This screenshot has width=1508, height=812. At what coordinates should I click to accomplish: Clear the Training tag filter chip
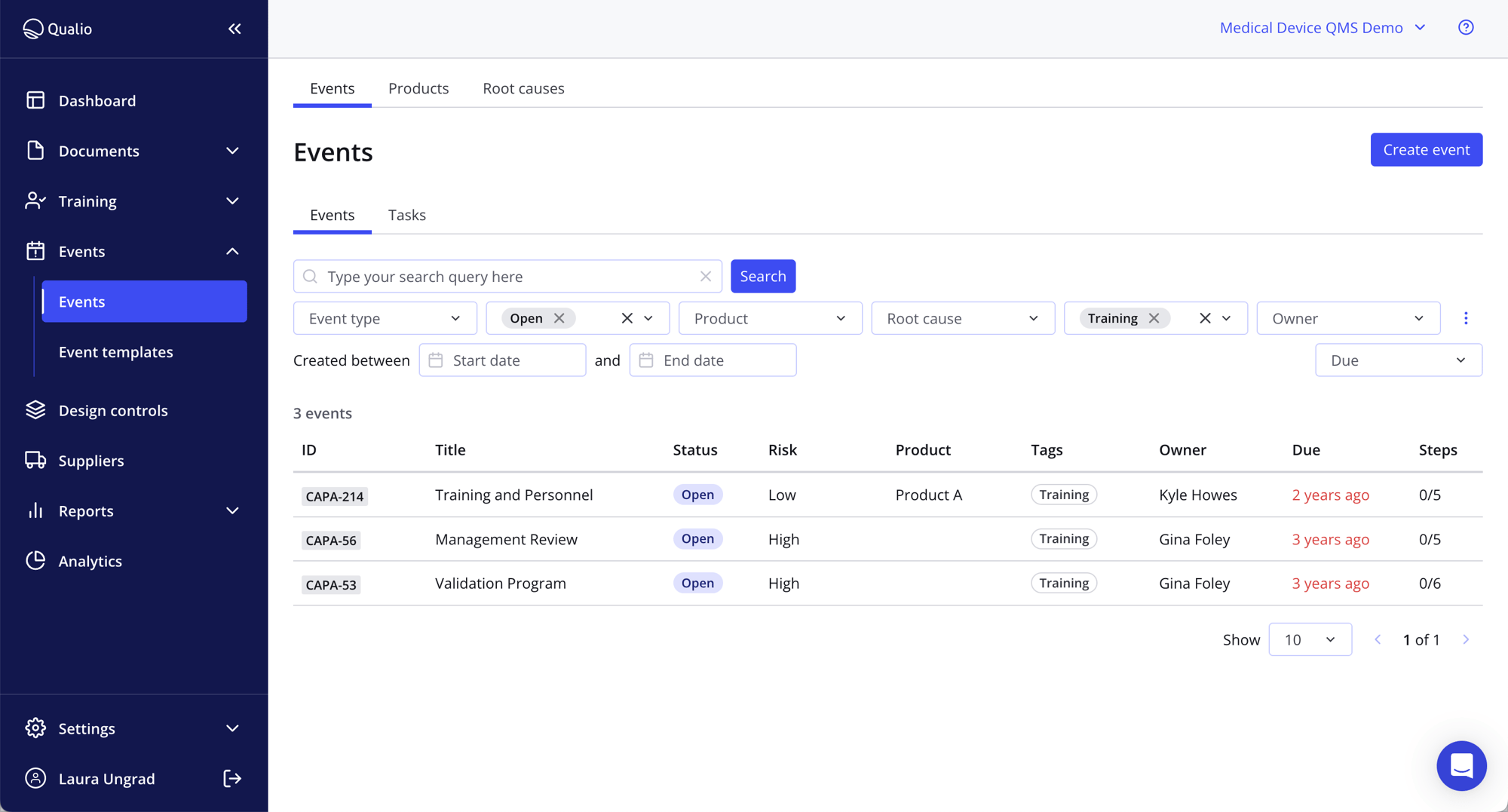point(1153,317)
